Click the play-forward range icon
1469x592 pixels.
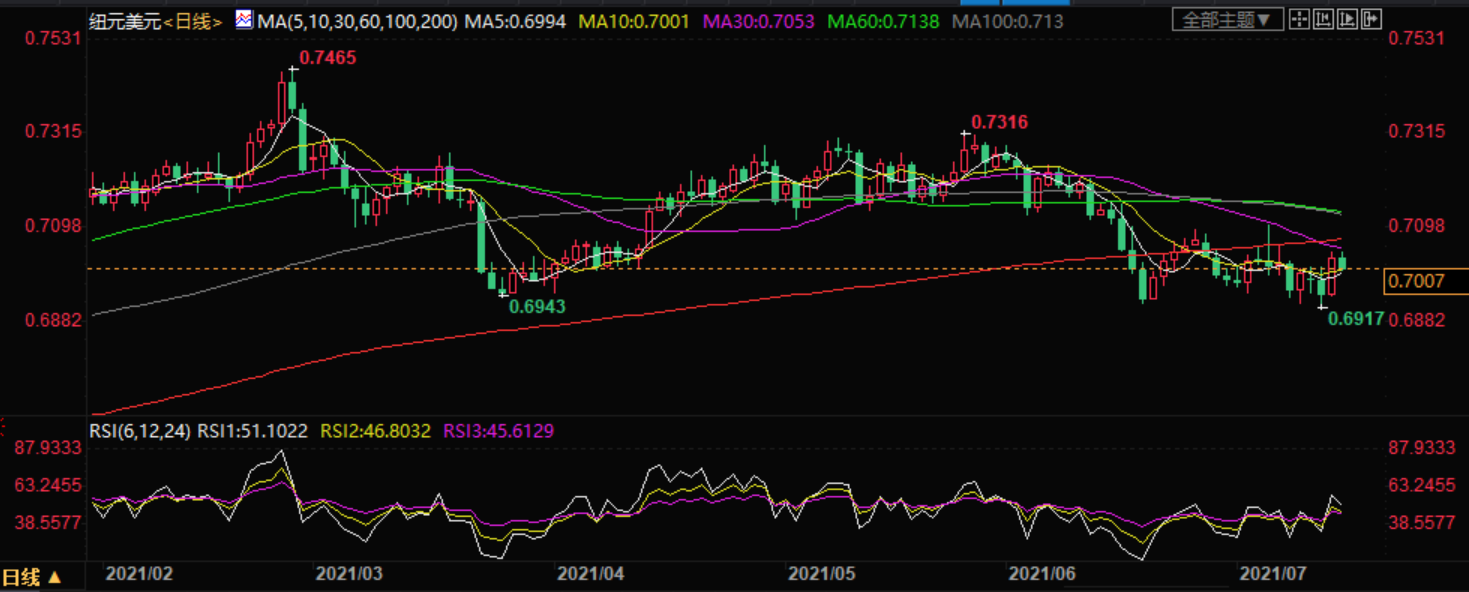pos(1346,19)
